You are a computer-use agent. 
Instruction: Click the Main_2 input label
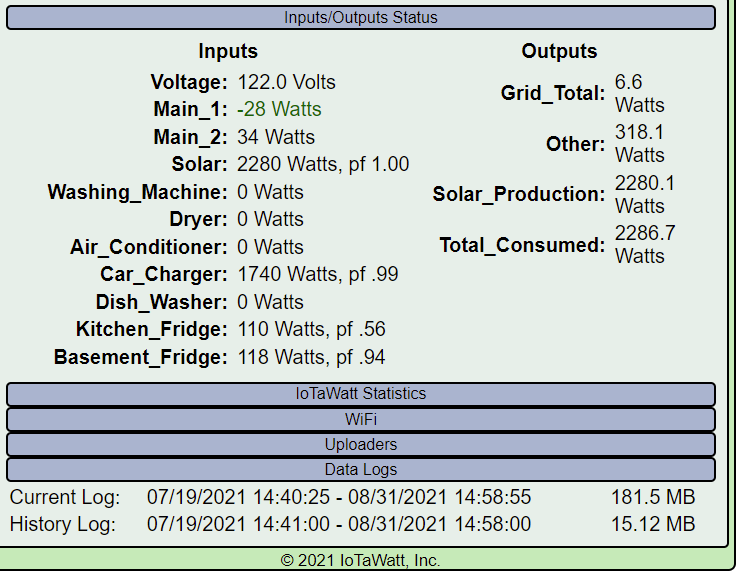pyautogui.click(x=191, y=137)
